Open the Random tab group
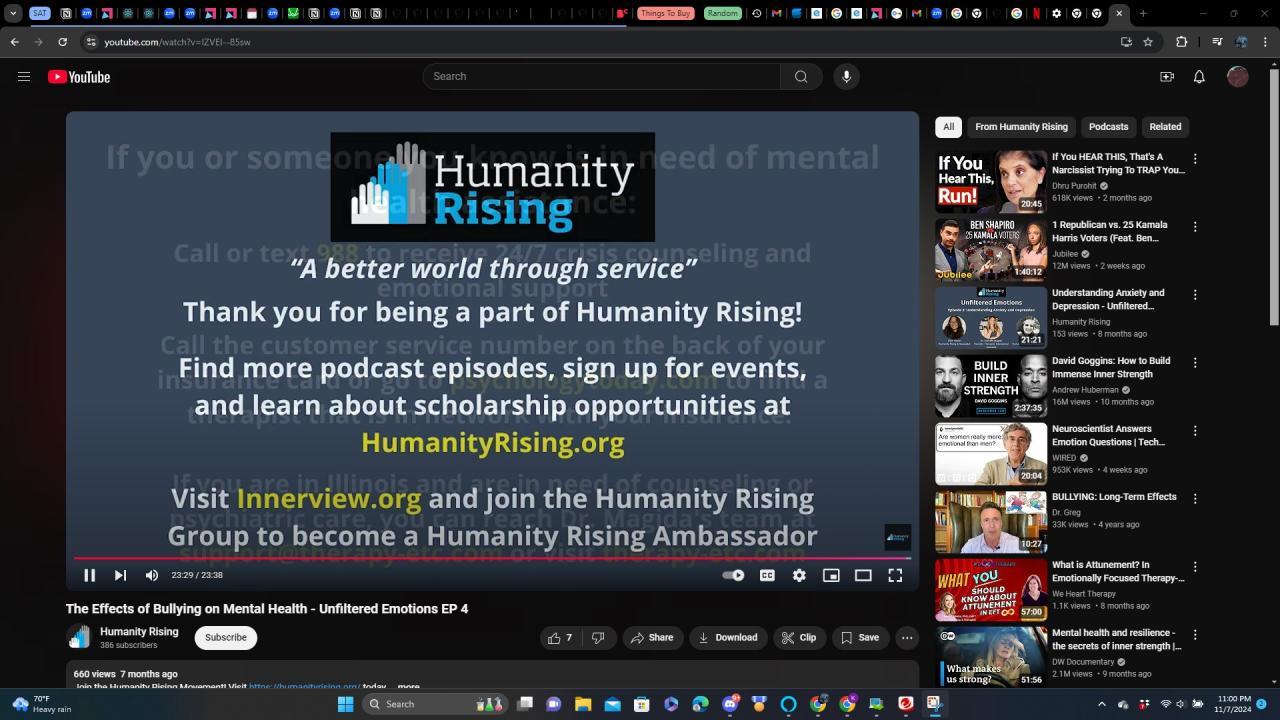1280x720 pixels. coord(722,13)
